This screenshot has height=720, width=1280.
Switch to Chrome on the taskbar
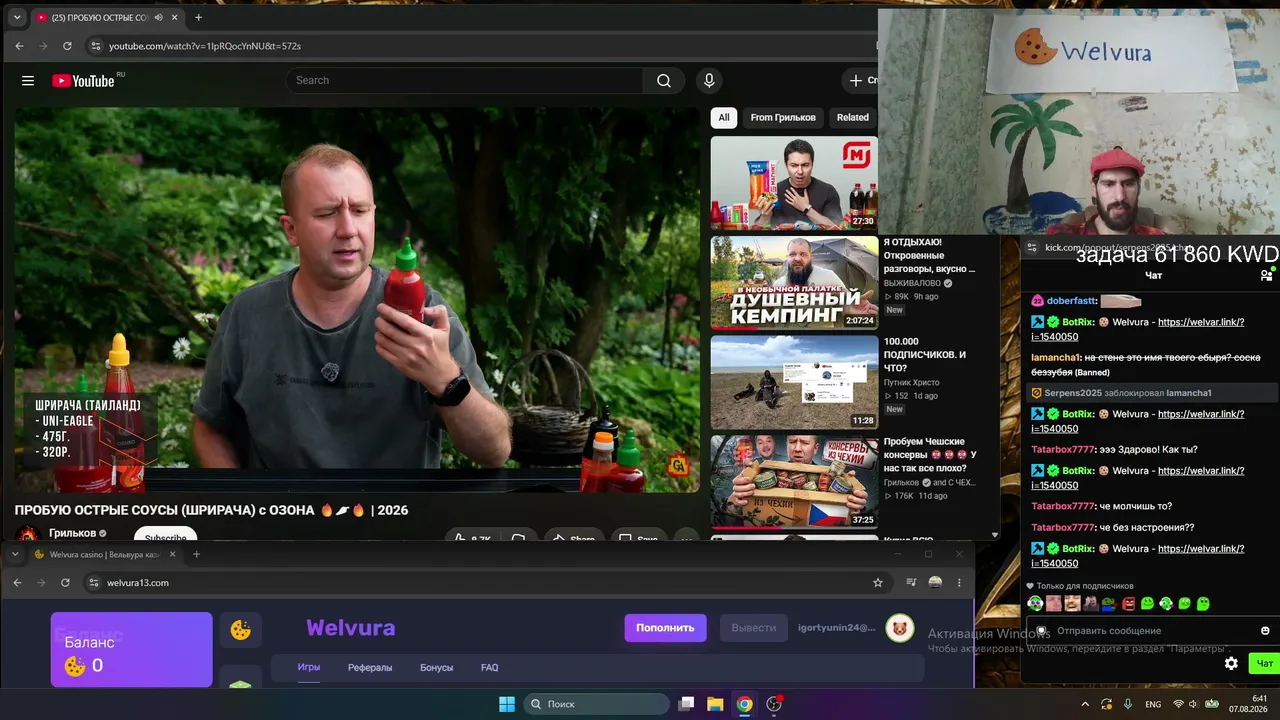(x=744, y=704)
